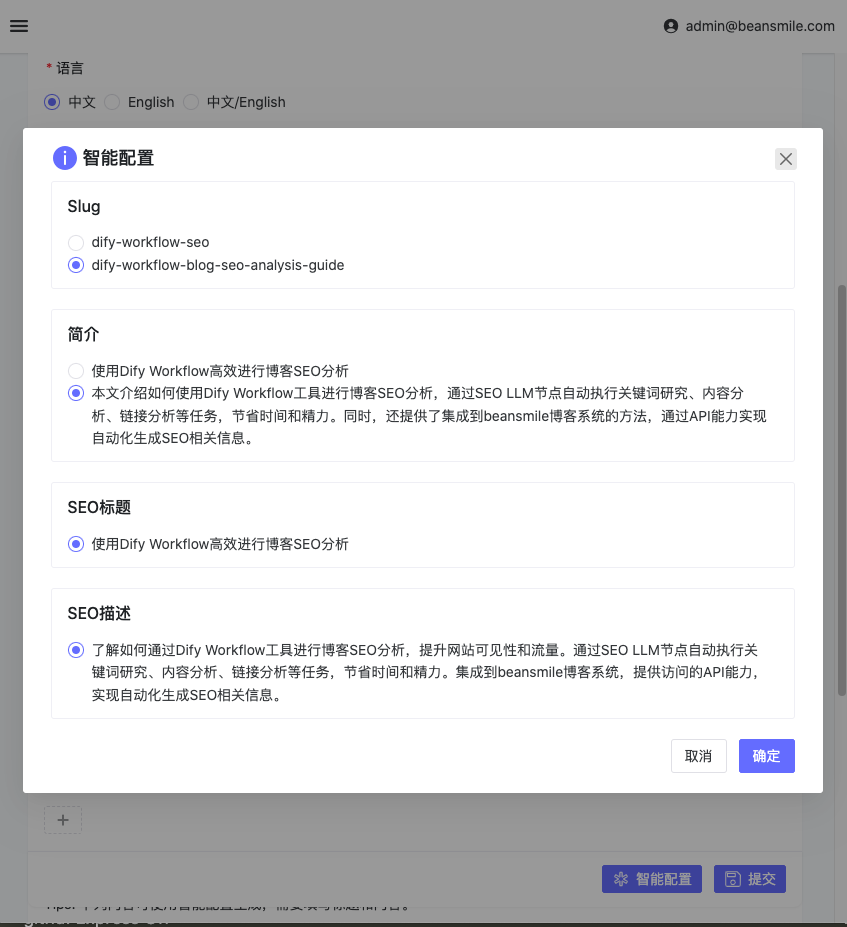This screenshot has height=927, width=847.
Task: Select the SEO描述 radio option
Action: tap(76, 650)
